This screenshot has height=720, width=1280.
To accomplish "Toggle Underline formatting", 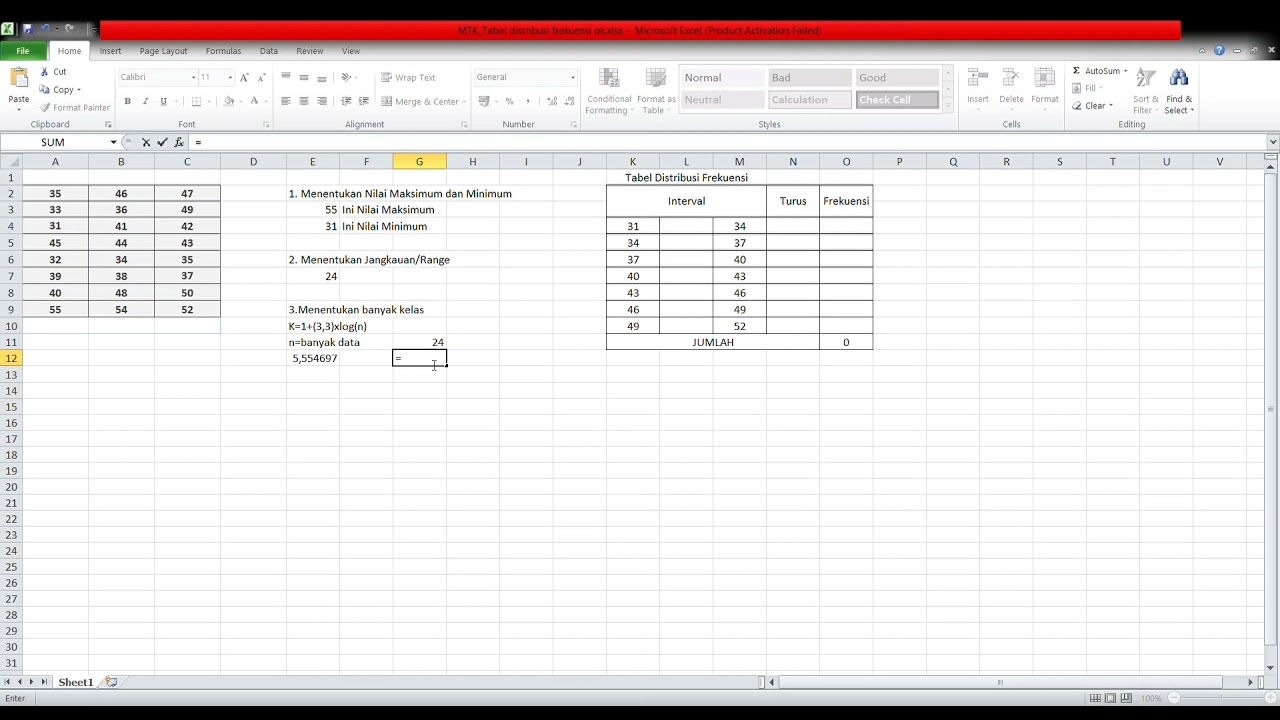I will click(163, 101).
